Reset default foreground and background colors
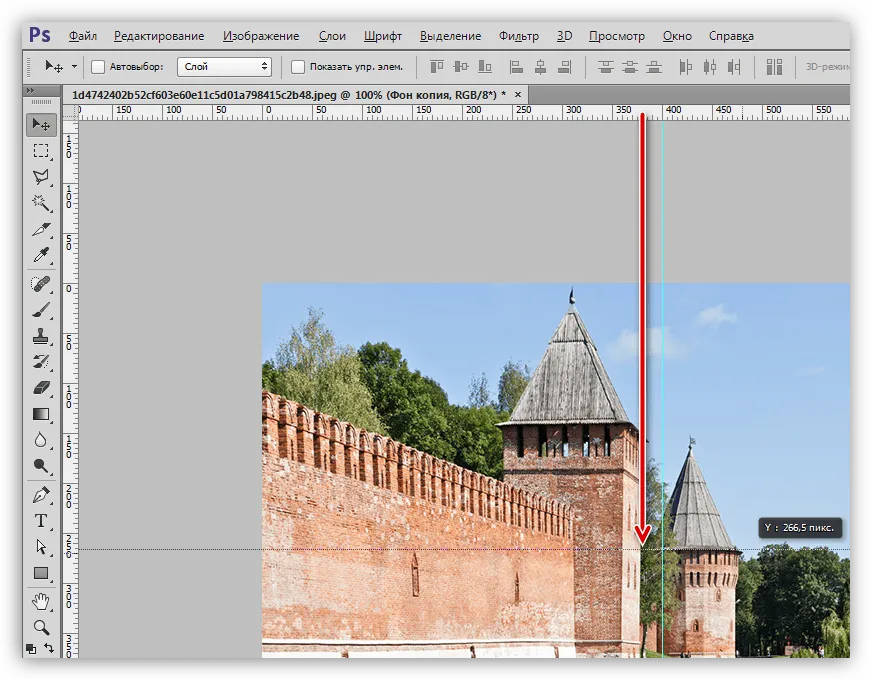The image size is (872, 680). 31,649
